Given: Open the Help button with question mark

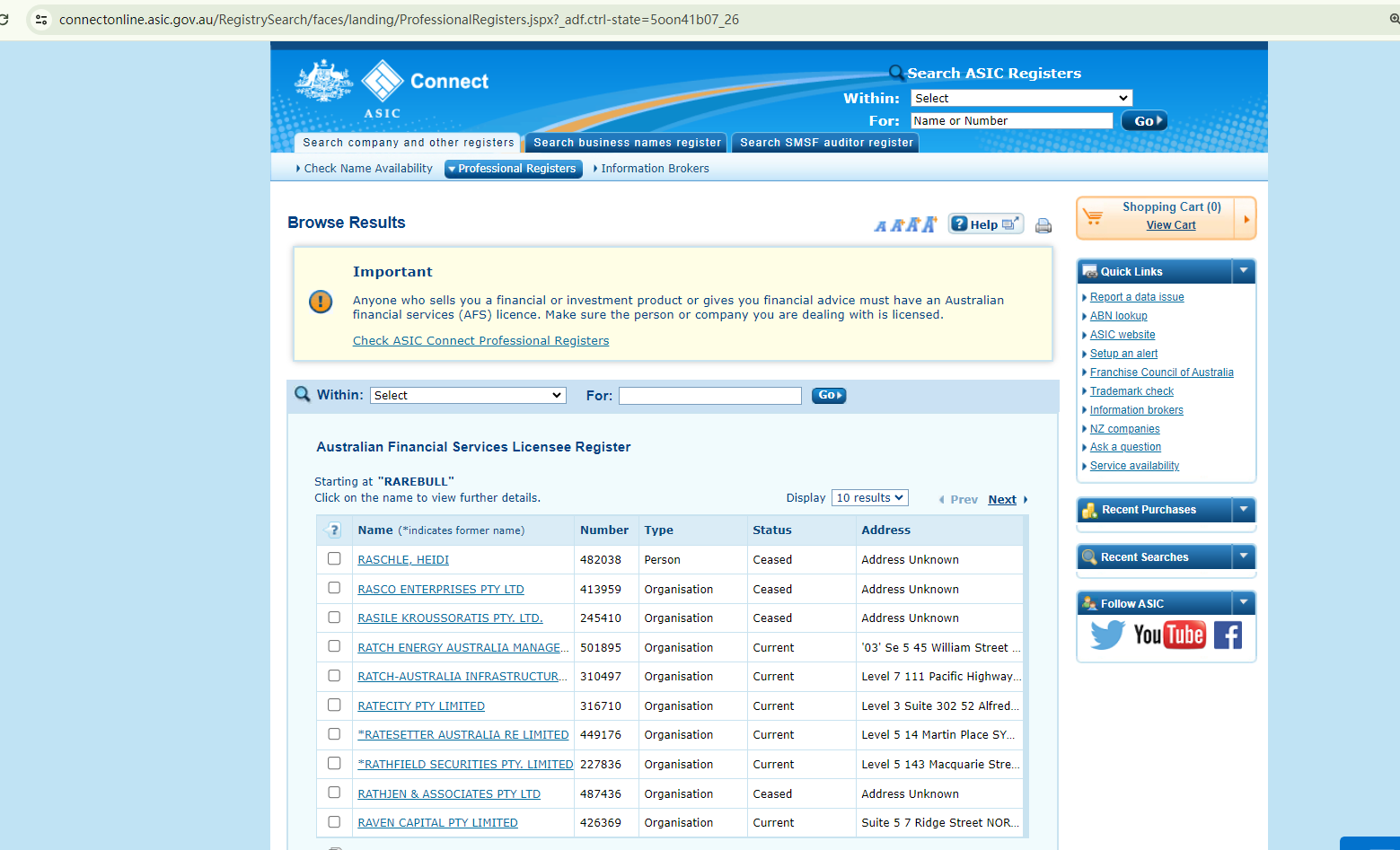Looking at the screenshot, I should tap(985, 224).
